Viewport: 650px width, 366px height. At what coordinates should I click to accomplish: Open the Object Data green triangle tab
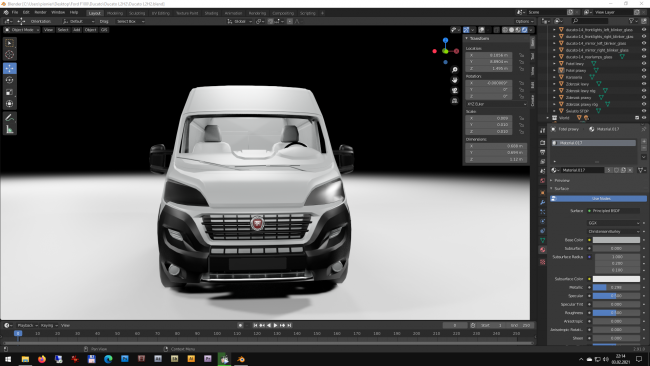click(x=542, y=240)
